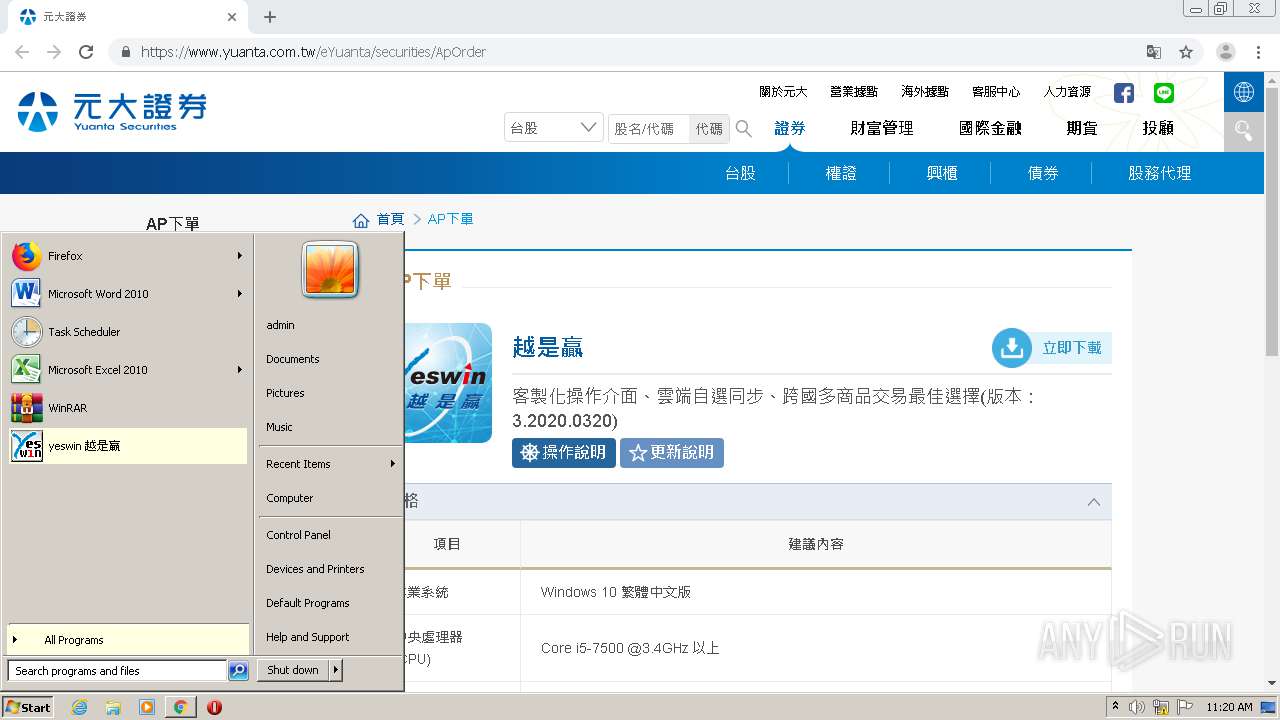The height and width of the screenshot is (720, 1280).
Task: Click the Shut down button
Action: click(x=293, y=670)
